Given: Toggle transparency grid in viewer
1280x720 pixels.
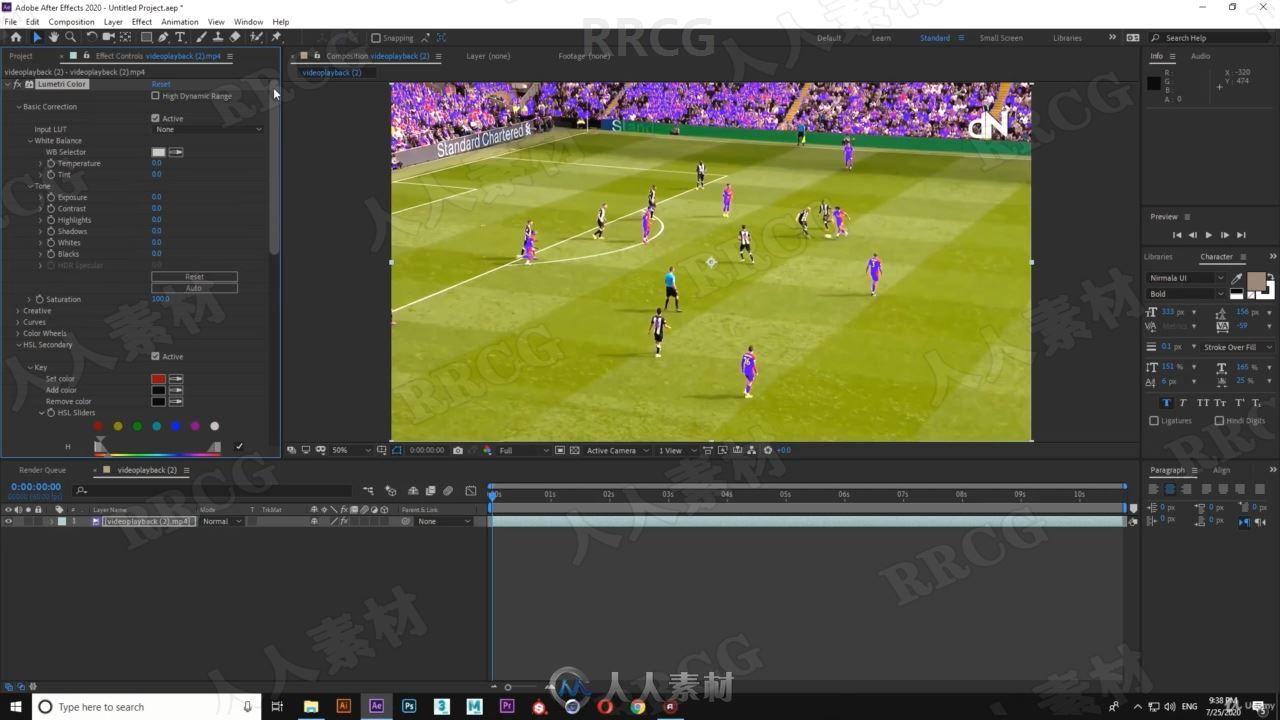Looking at the screenshot, I should pyautogui.click(x=574, y=451).
